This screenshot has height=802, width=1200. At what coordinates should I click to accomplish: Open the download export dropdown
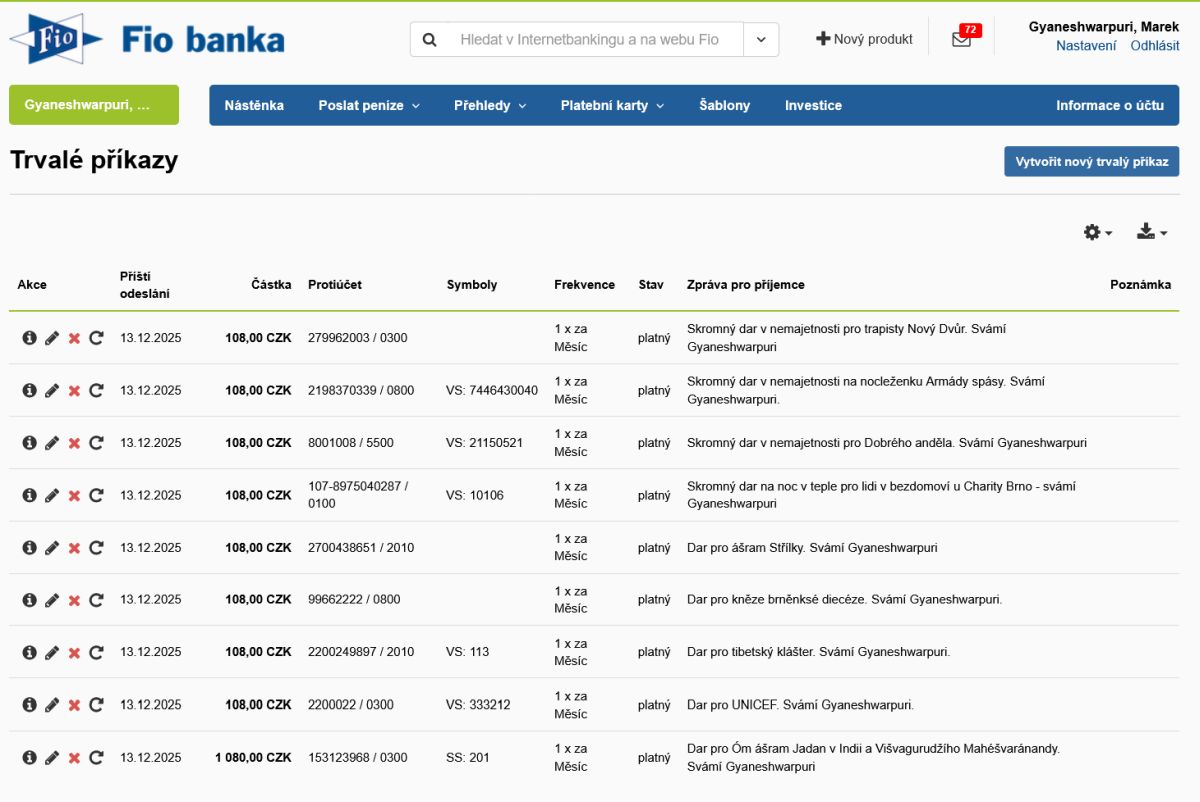pos(1151,232)
